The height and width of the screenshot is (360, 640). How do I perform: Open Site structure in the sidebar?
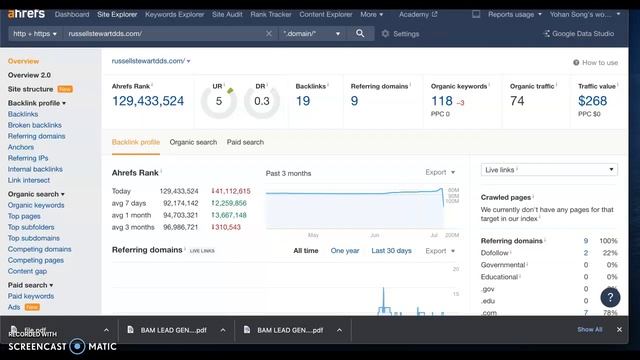pyautogui.click(x=30, y=89)
